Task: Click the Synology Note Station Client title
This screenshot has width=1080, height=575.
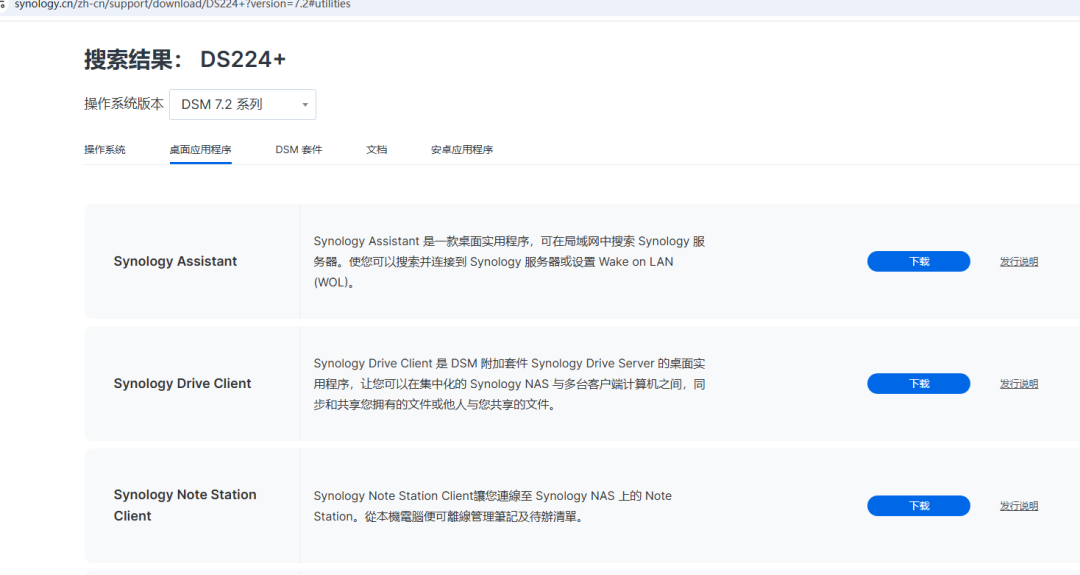Action: click(x=185, y=505)
